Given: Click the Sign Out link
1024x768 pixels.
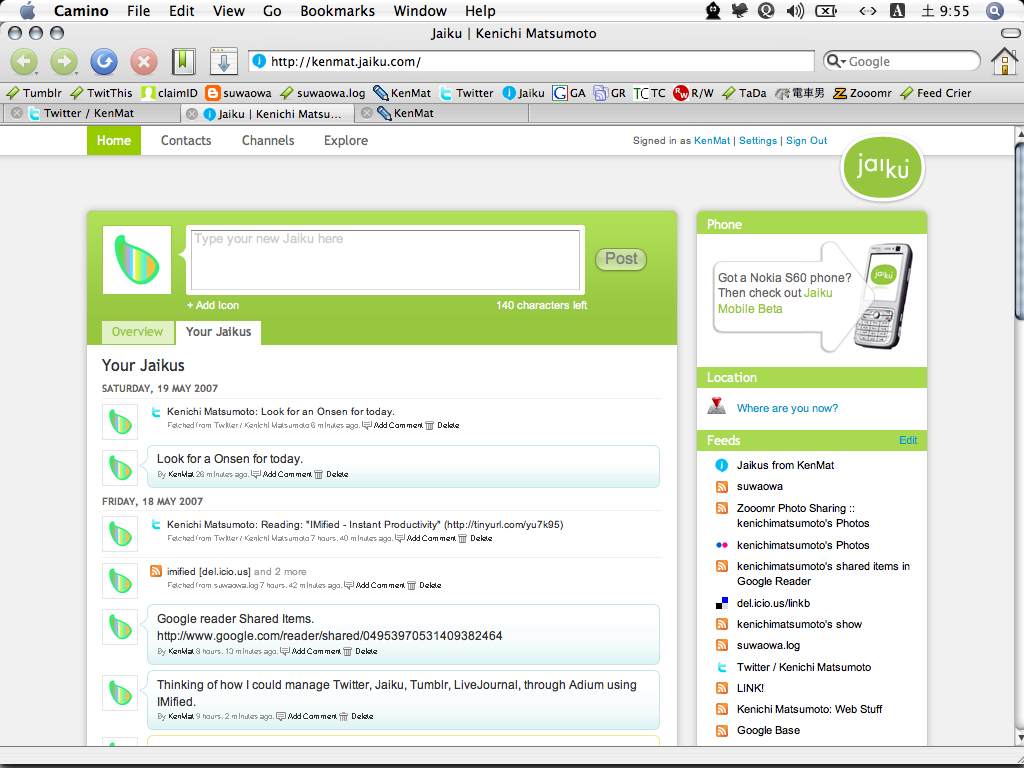Looking at the screenshot, I should coord(807,140).
